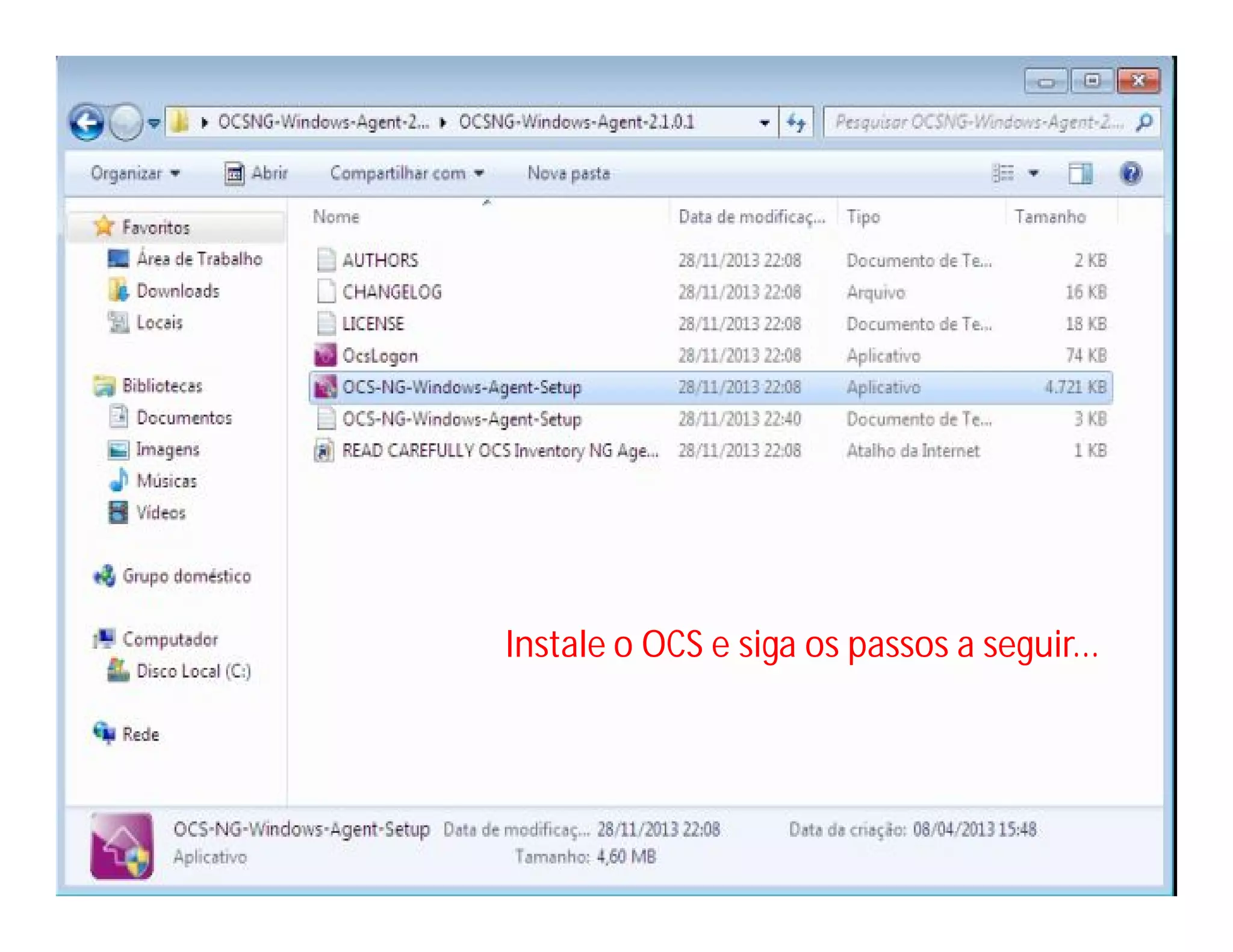The width and height of the screenshot is (1233, 952).
Task: Click the Rede network icon
Action: coord(105,733)
